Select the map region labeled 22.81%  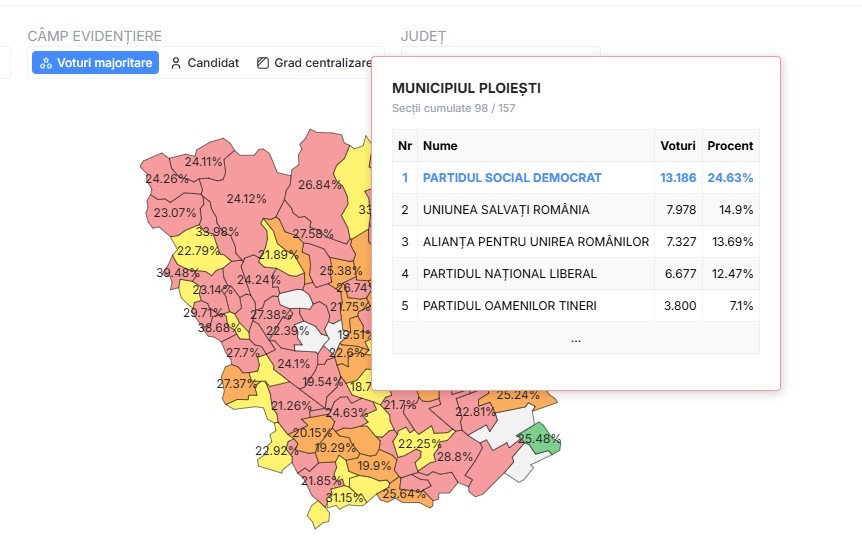click(x=474, y=411)
